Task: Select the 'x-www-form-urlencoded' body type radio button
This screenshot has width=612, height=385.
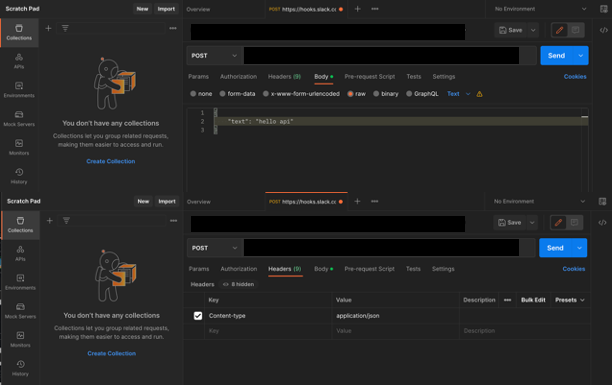Action: [x=266, y=94]
